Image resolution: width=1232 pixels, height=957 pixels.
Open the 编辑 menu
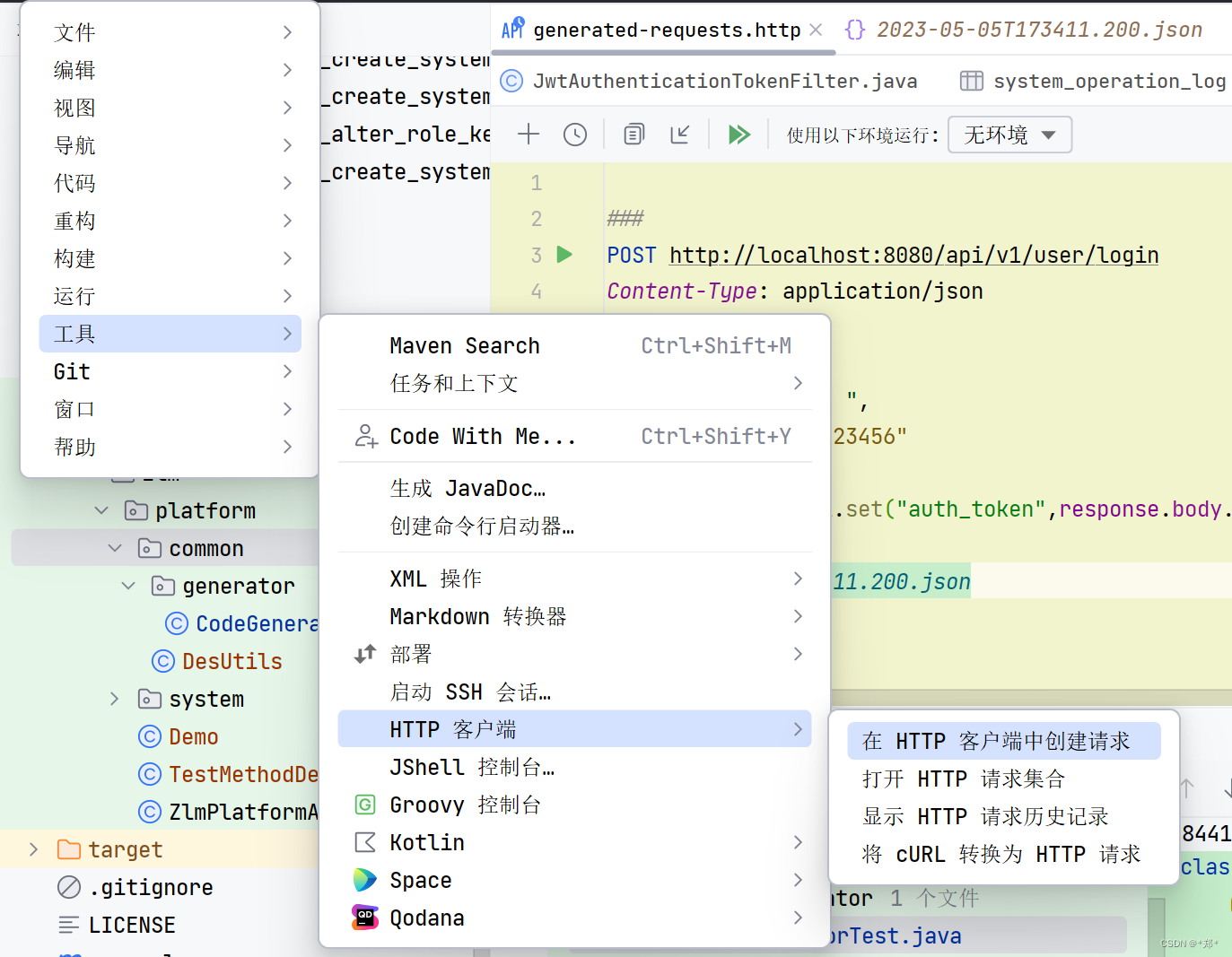coord(170,70)
